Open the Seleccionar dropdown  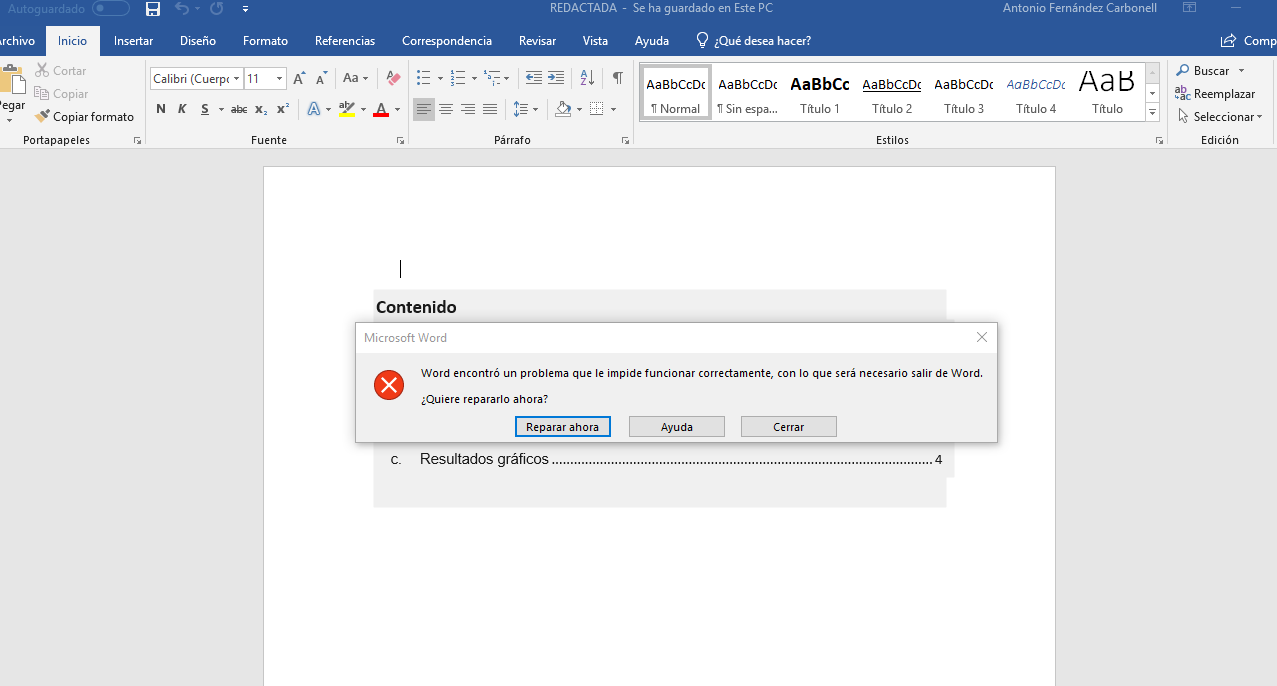coord(1220,117)
